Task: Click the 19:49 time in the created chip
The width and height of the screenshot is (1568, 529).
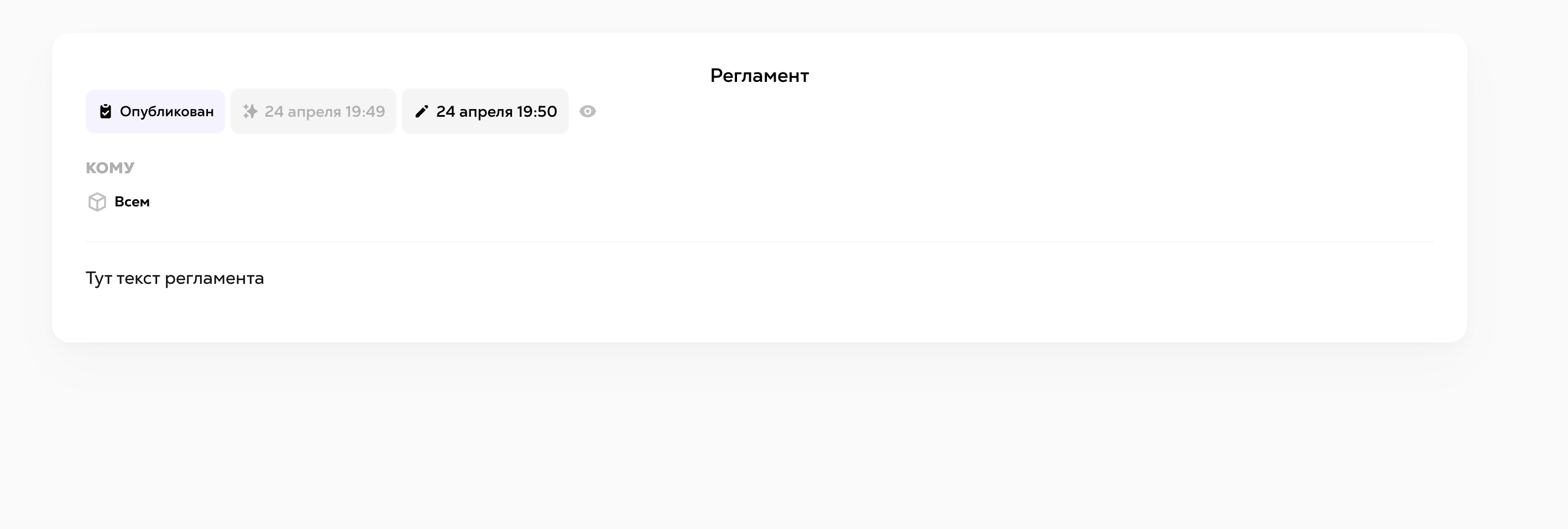Action: (x=365, y=112)
